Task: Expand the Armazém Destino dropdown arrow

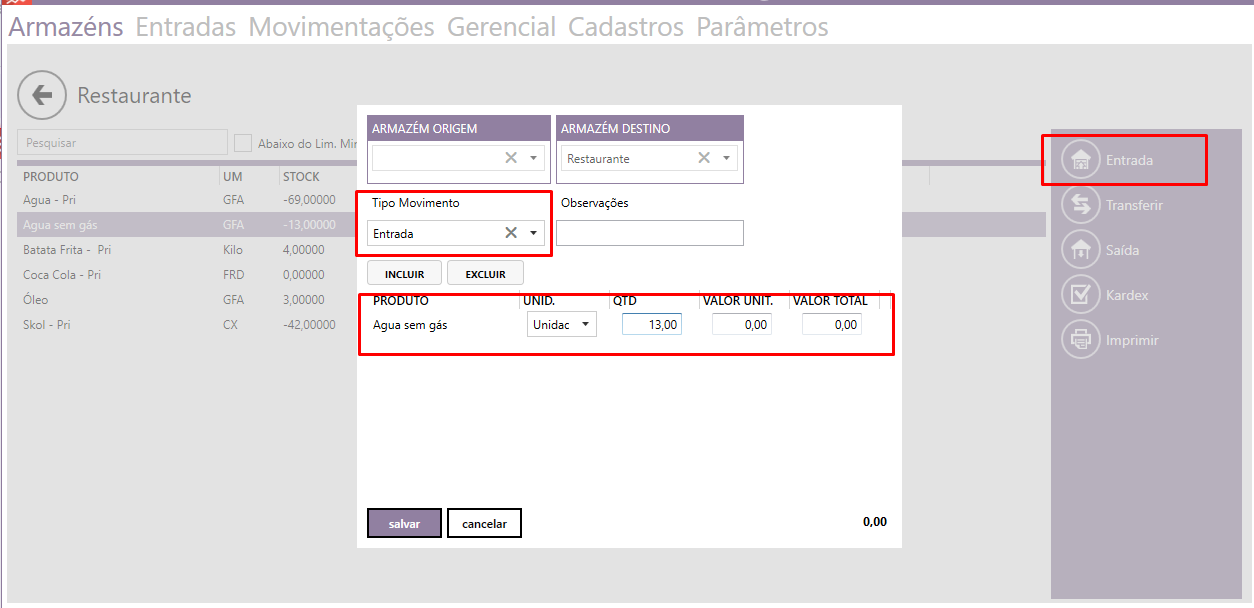Action: (x=727, y=158)
